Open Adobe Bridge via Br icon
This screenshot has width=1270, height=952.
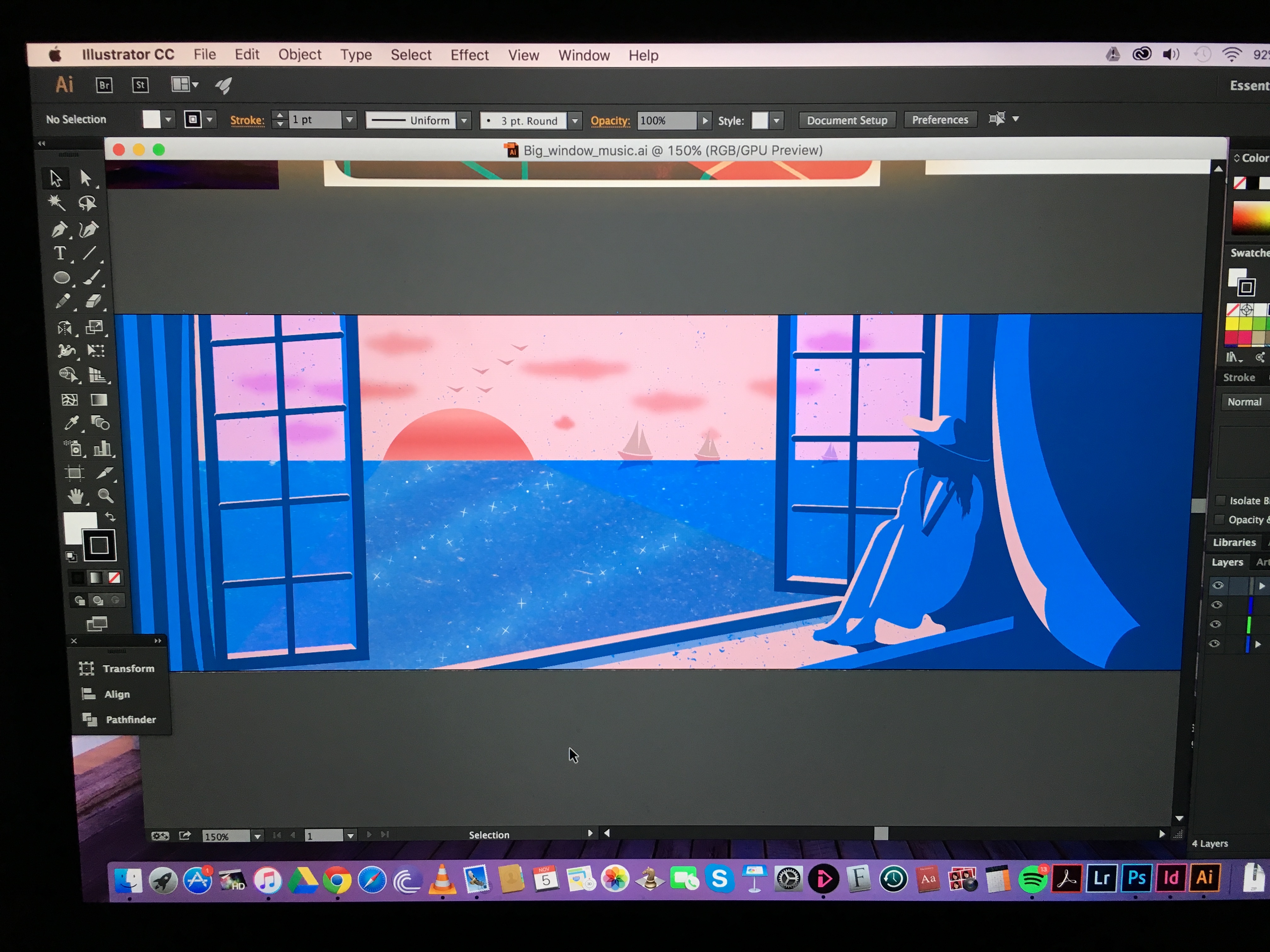click(104, 86)
